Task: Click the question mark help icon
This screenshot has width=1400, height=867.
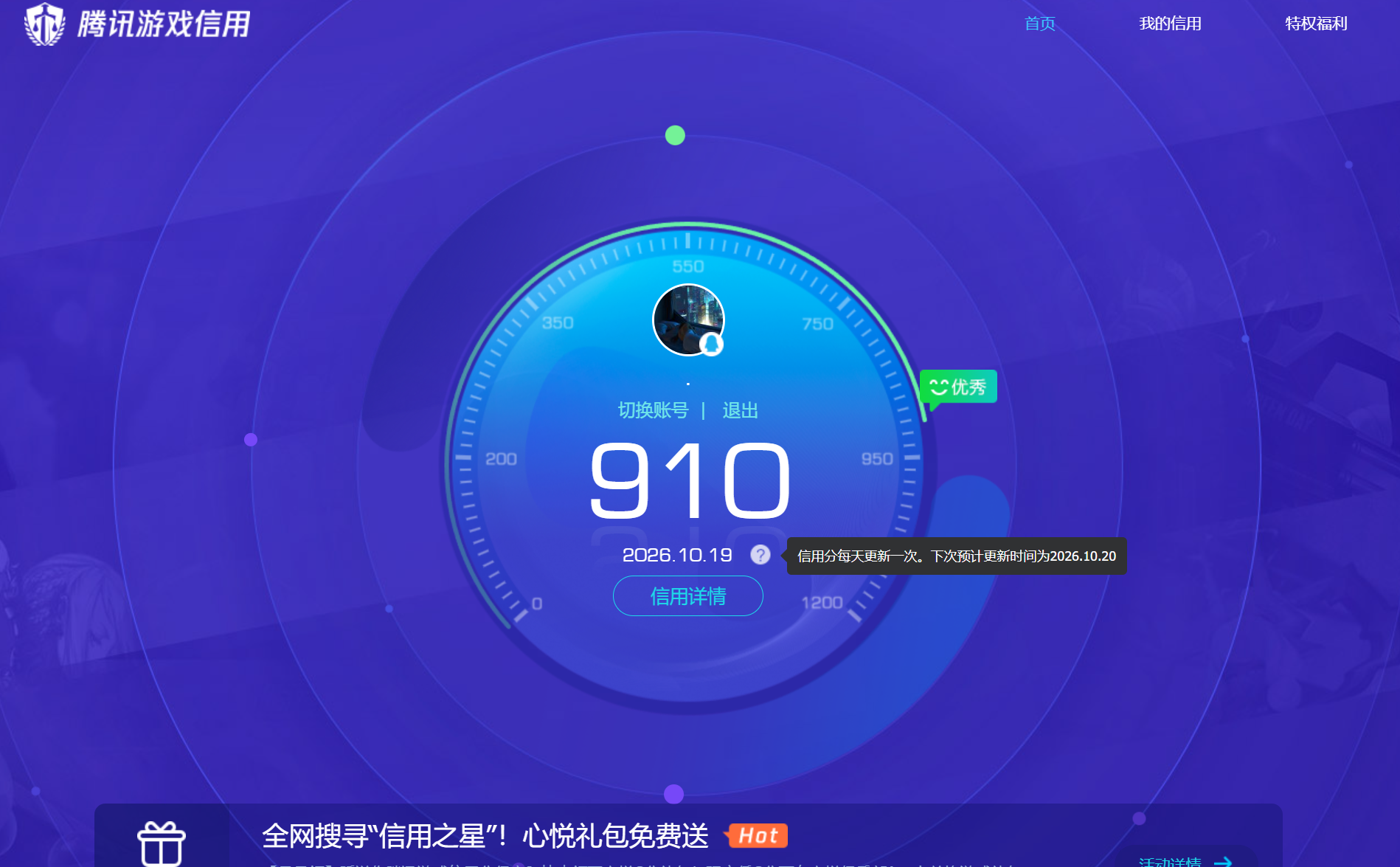Action: [760, 555]
